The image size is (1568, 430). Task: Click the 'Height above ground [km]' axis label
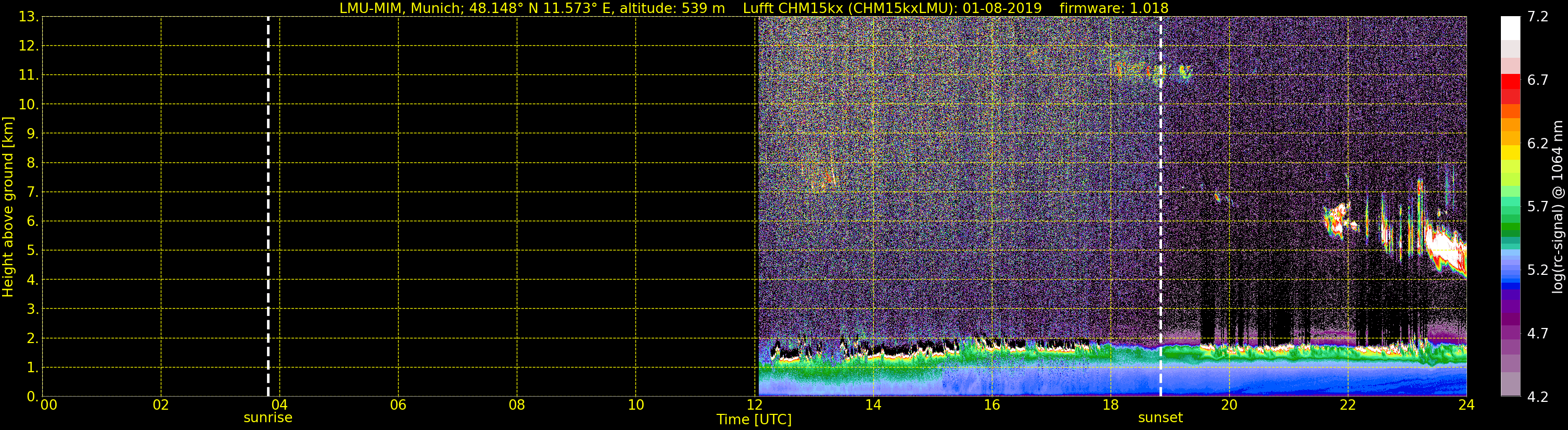coord(8,207)
